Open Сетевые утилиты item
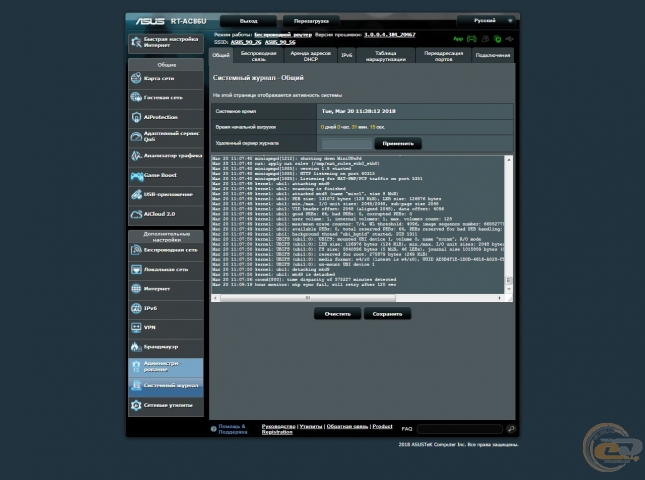The image size is (645, 480). (x=166, y=406)
